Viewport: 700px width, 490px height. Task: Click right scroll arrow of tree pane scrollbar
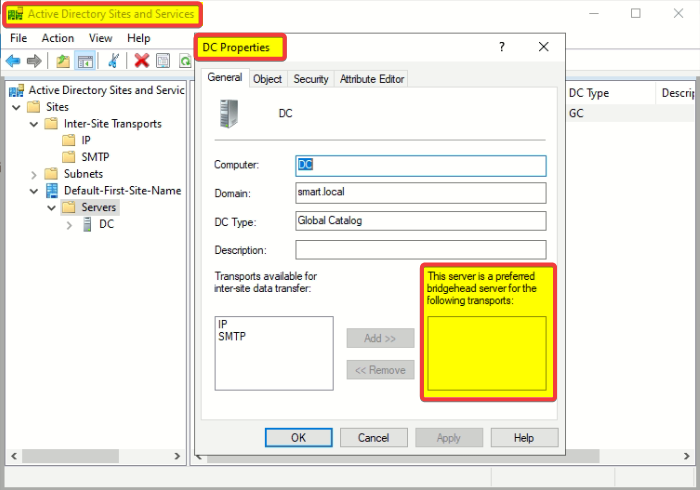click(x=177, y=456)
